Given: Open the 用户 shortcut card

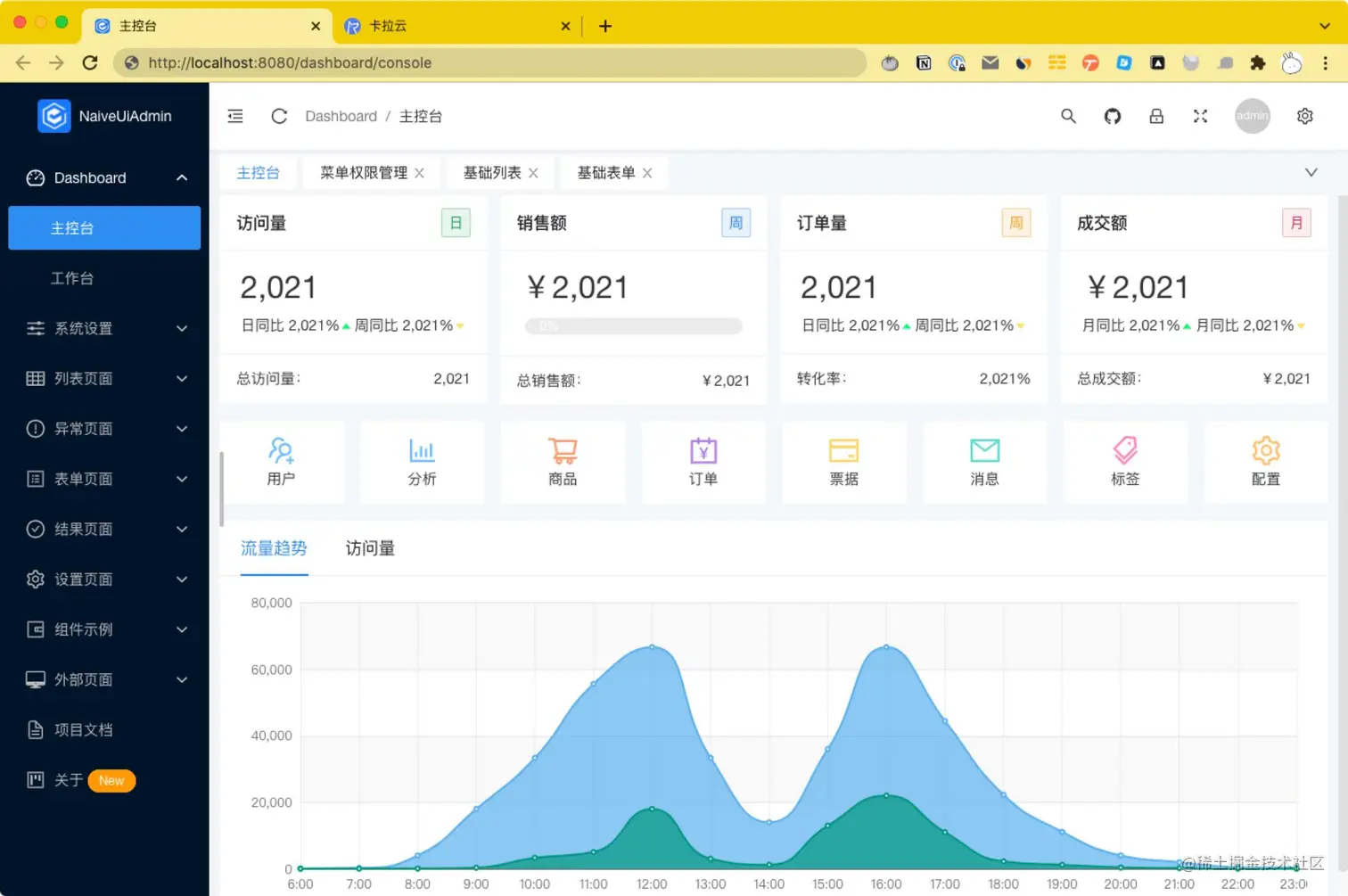Looking at the screenshot, I should 282,462.
